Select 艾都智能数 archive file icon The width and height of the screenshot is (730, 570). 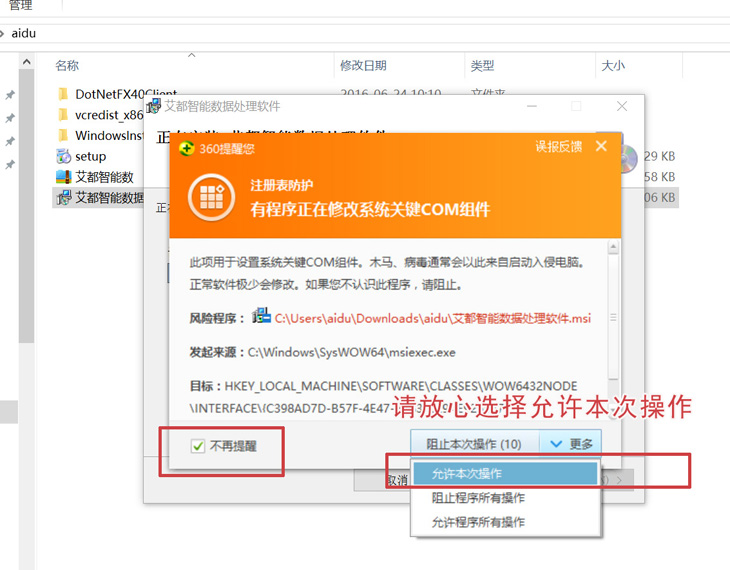(x=63, y=177)
